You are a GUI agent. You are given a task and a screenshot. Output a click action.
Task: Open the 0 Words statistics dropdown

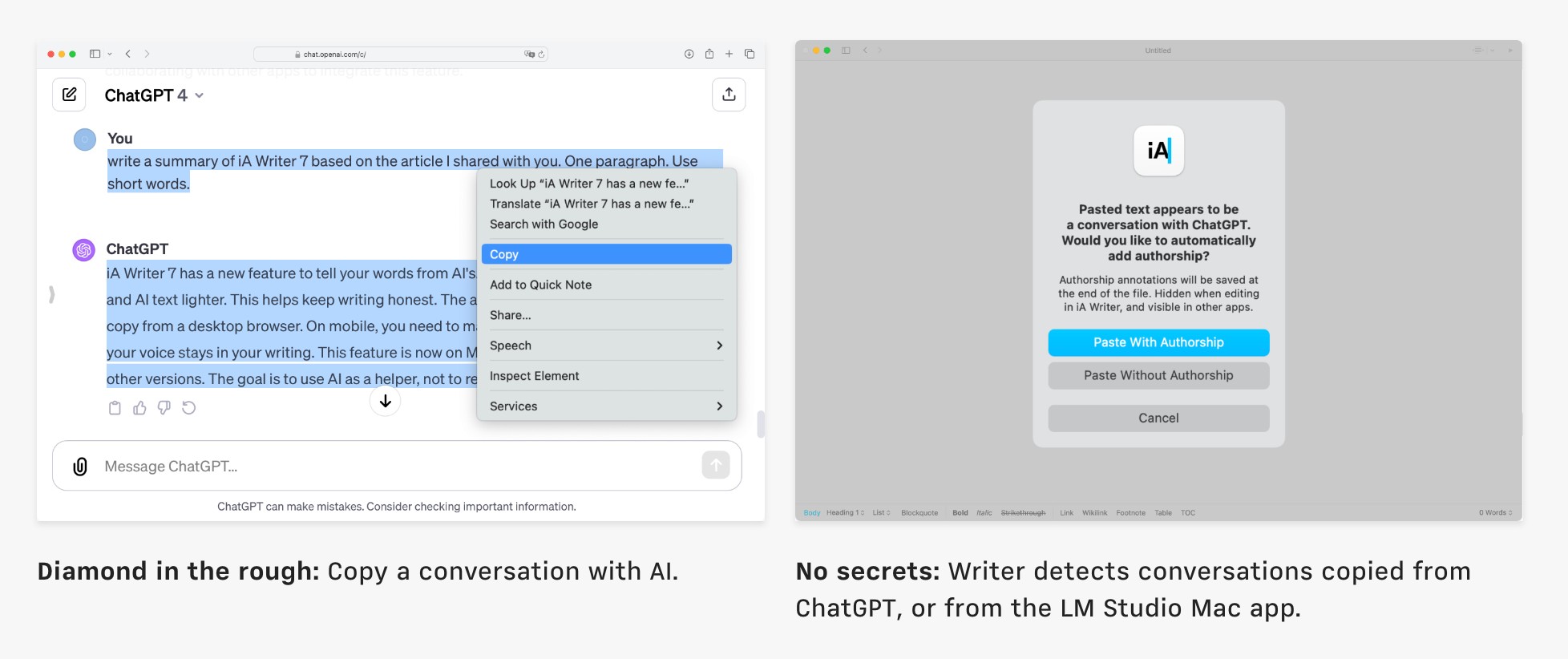1496,513
